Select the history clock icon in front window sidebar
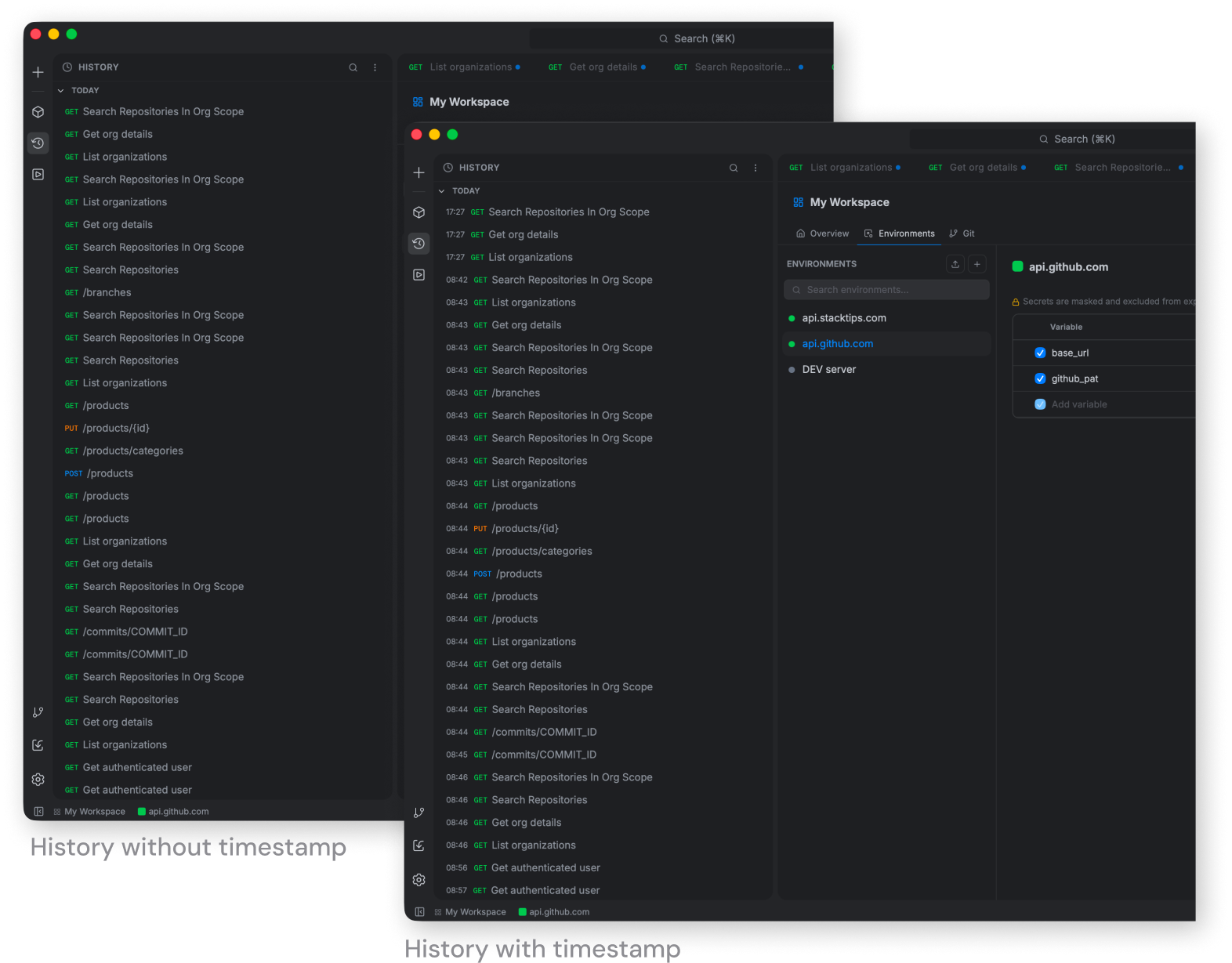This screenshot has width=1232, height=963. (x=419, y=244)
